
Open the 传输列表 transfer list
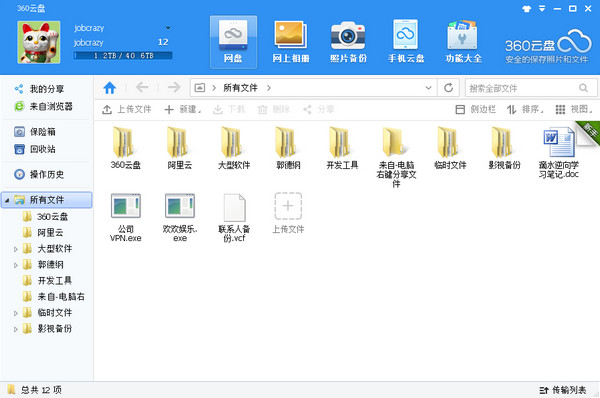coord(563,390)
